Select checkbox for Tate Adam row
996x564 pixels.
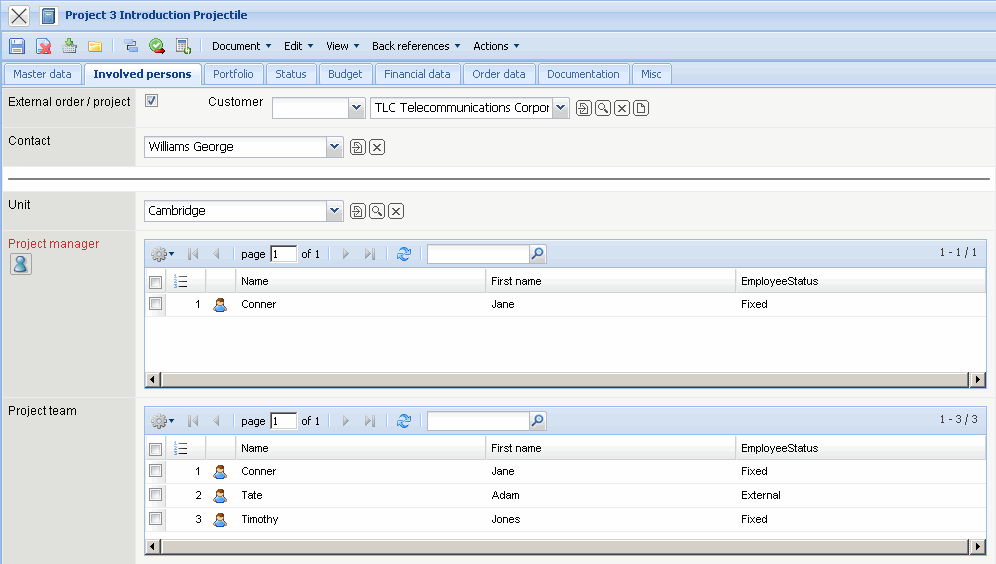pyautogui.click(x=156, y=495)
